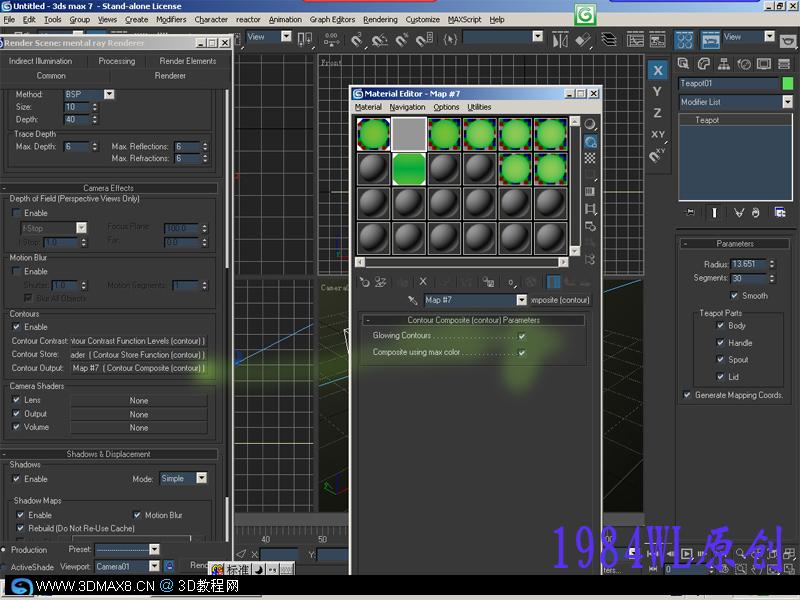Switch to the Indirect Illumination tab
The image size is (800, 600).
pos(40,61)
